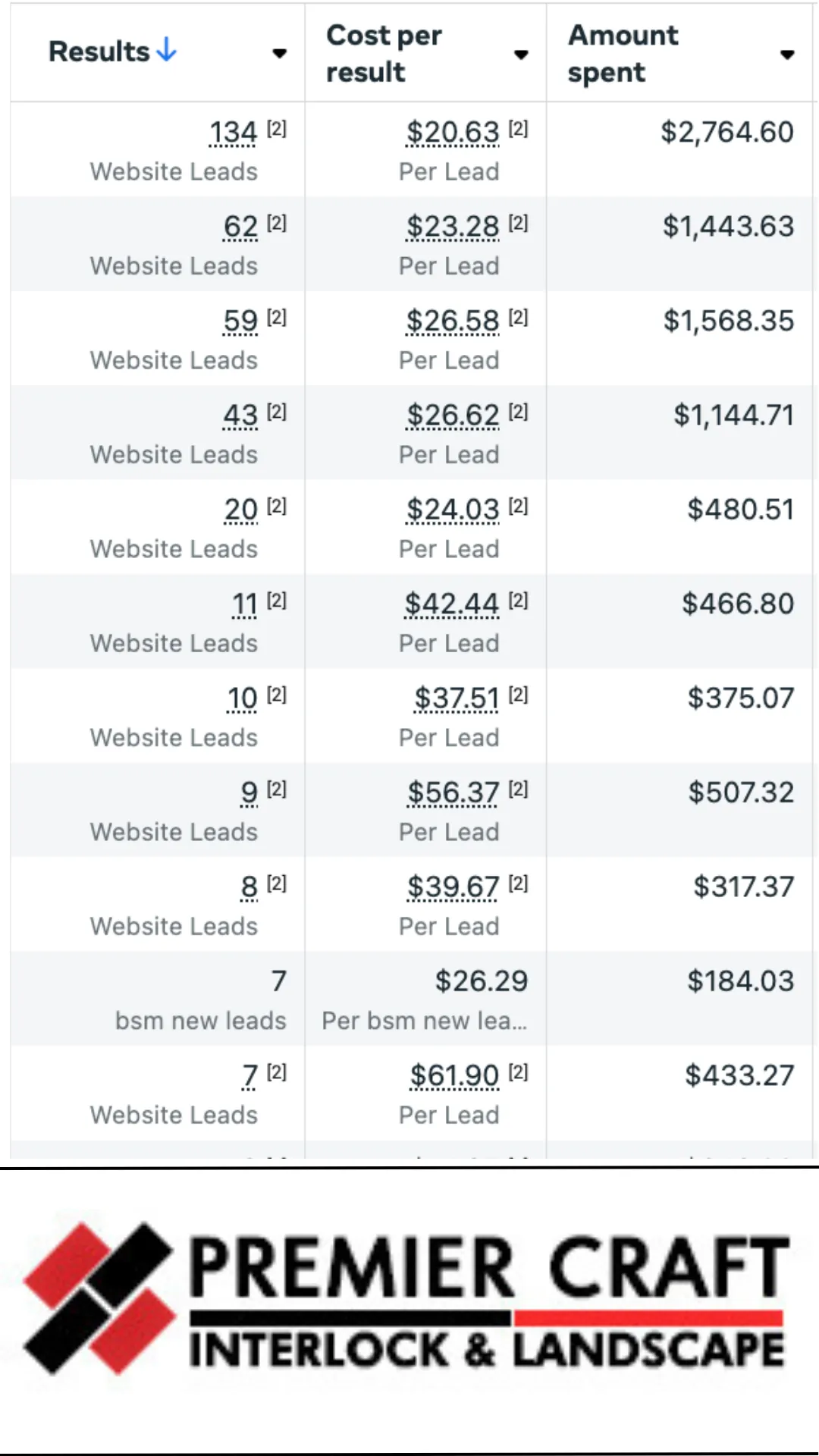
Task: Click the [2] footnote beside 59 results
Action: [277, 318]
